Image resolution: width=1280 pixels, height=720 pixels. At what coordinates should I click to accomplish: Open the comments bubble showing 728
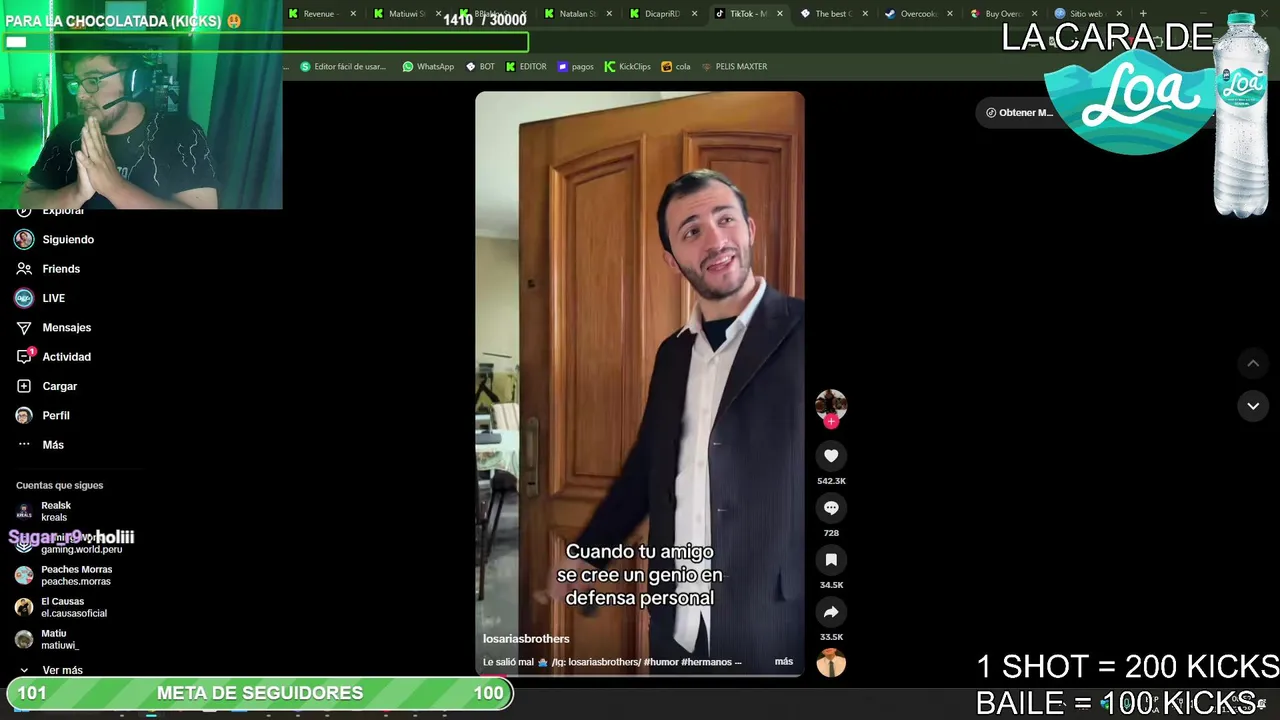[831, 508]
